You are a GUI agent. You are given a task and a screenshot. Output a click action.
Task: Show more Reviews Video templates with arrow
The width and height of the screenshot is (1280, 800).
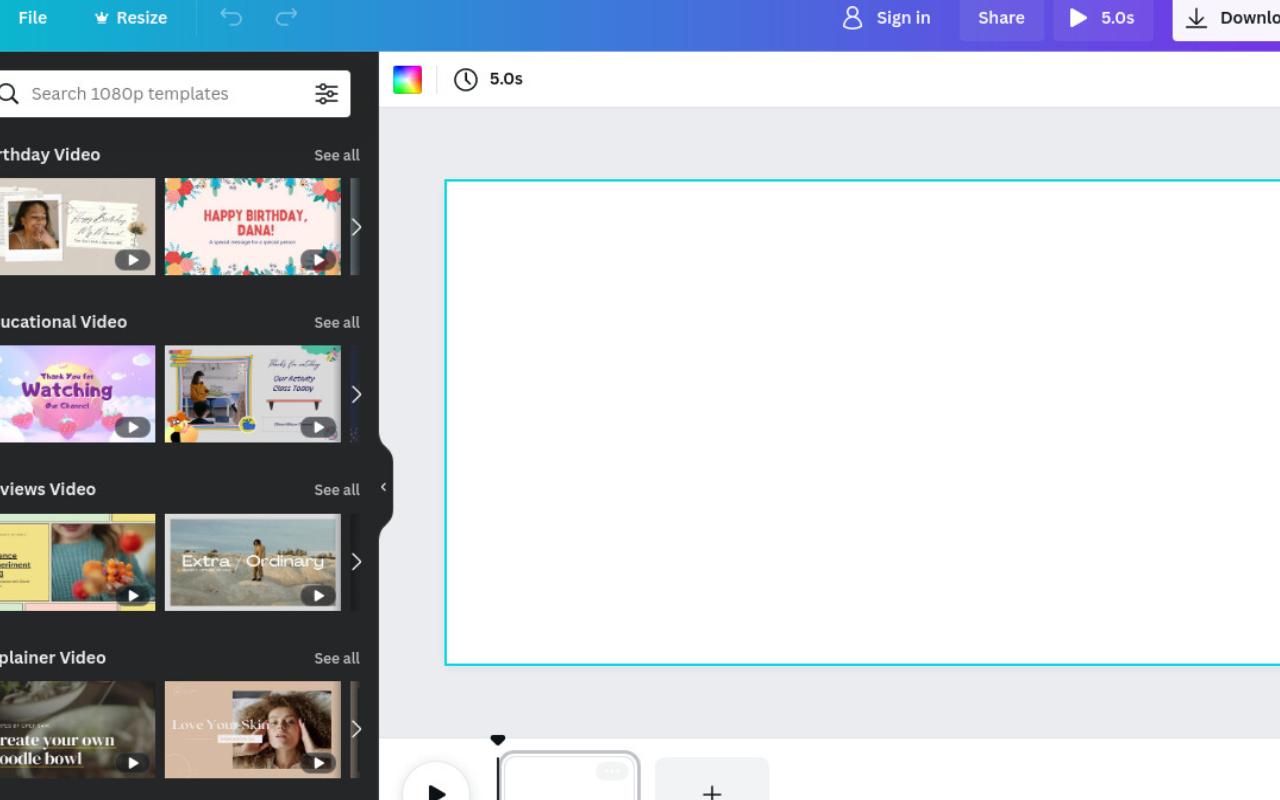coord(356,562)
